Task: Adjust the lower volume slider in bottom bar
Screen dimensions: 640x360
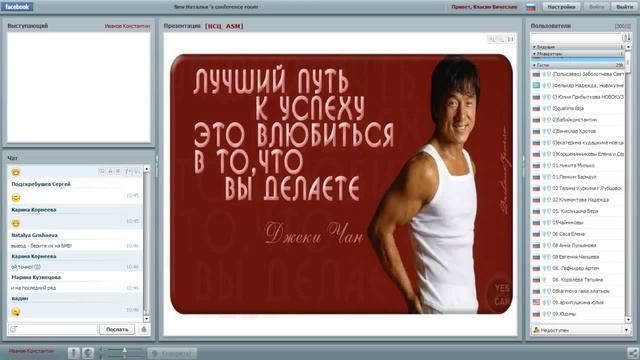Action: coord(124,356)
